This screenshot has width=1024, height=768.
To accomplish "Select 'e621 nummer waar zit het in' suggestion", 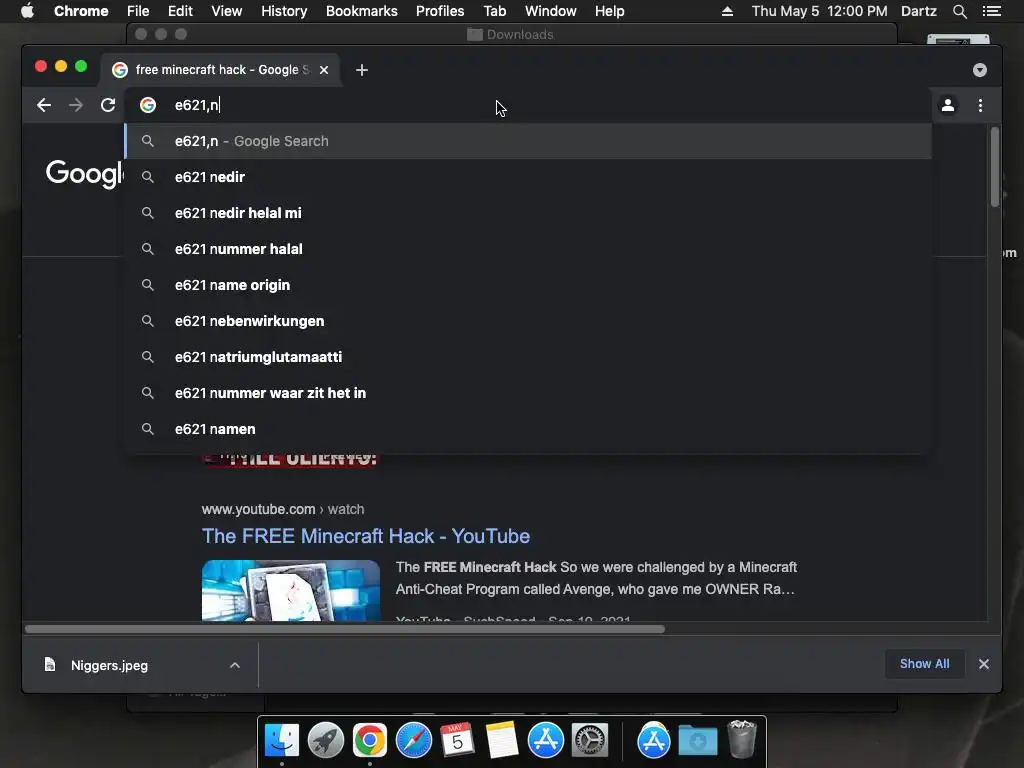I will pos(528,392).
